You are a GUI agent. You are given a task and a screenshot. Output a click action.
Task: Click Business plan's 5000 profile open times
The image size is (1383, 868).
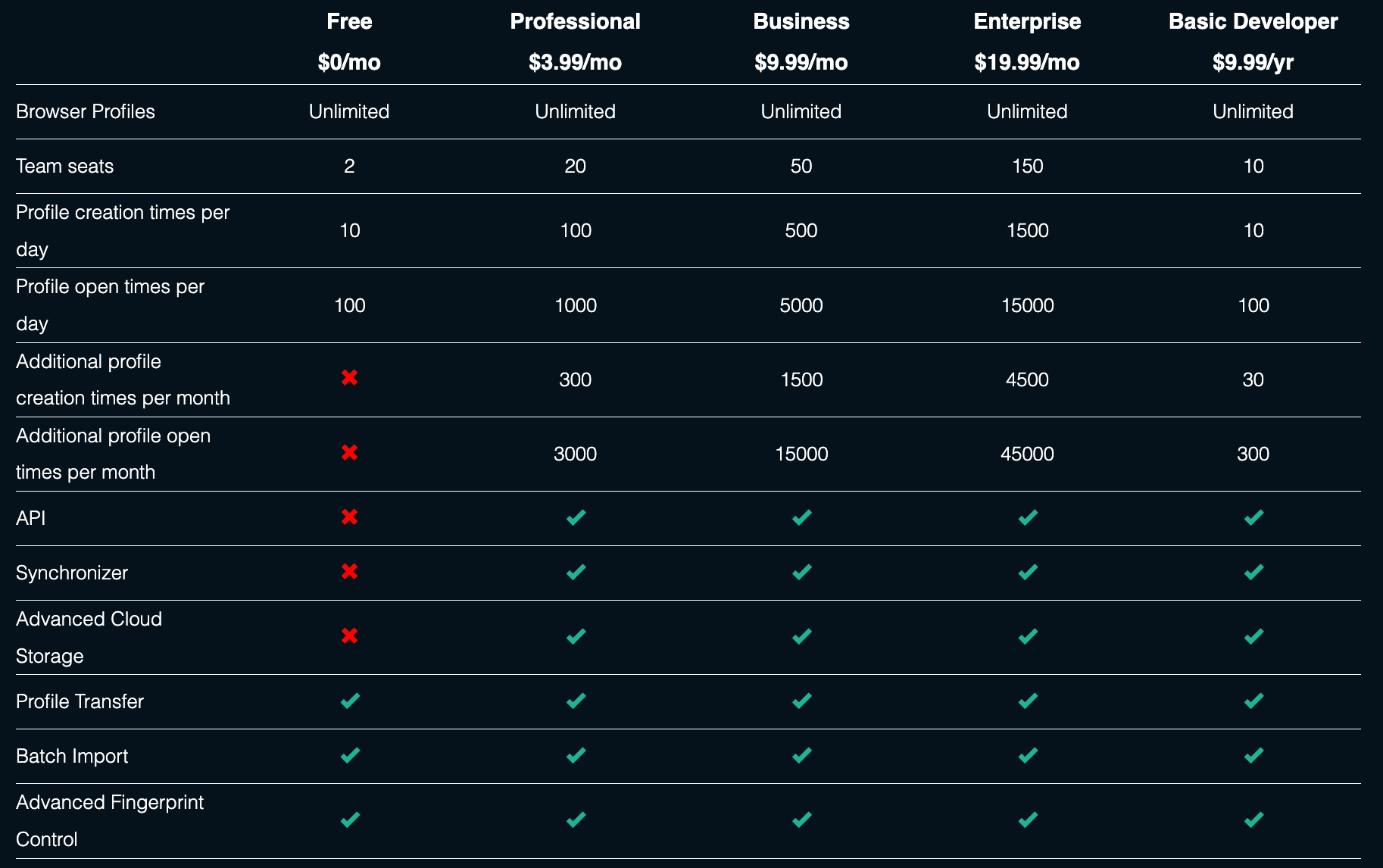(x=801, y=305)
